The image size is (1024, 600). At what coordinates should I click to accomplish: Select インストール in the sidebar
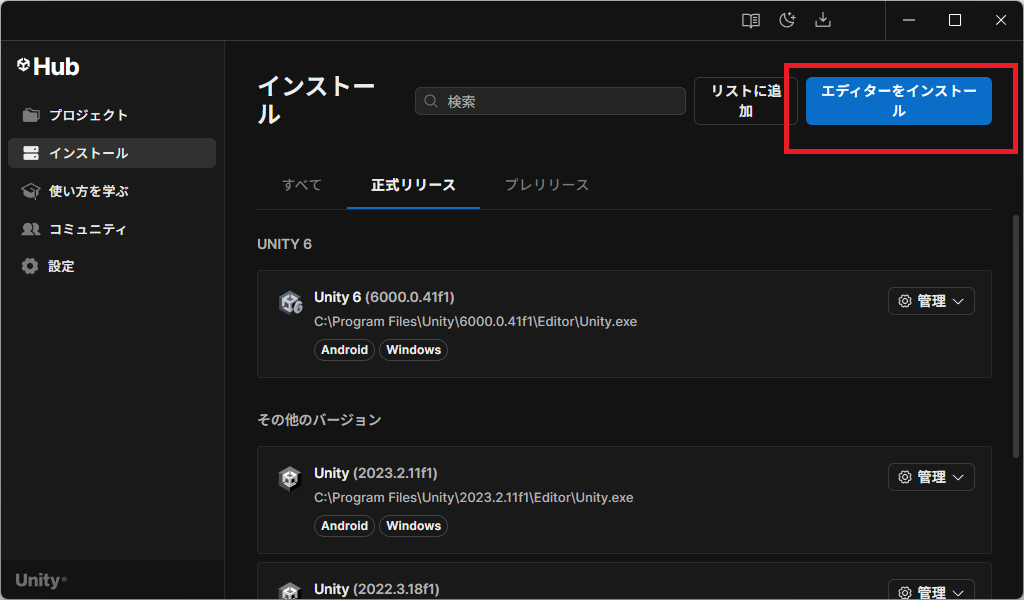pos(112,153)
